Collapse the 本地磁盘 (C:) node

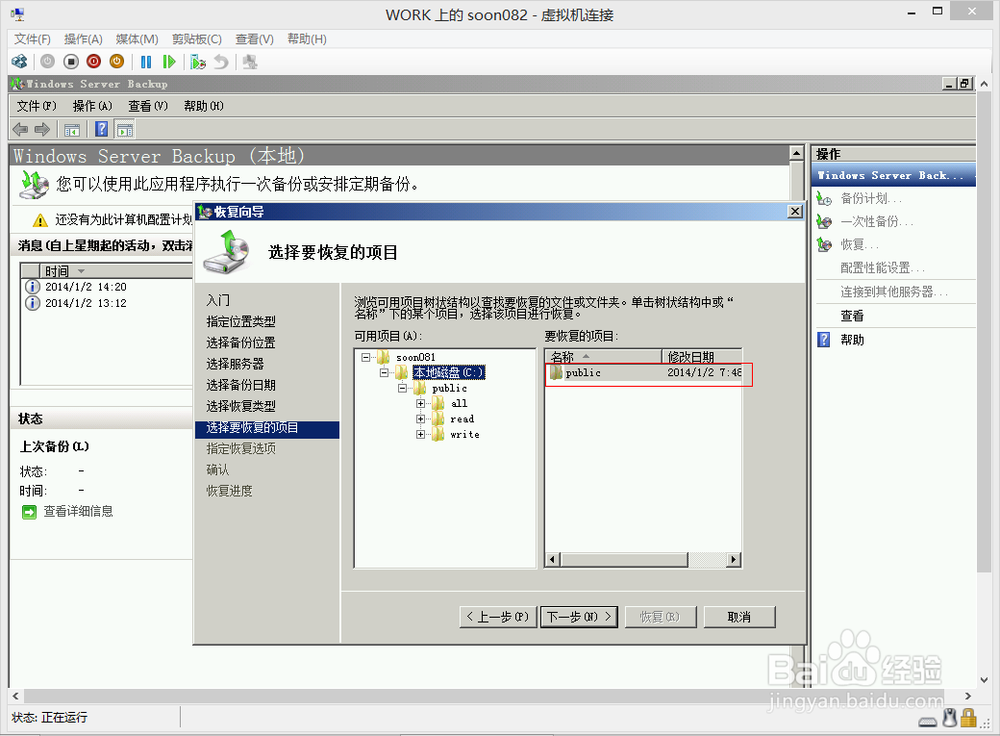click(x=384, y=372)
